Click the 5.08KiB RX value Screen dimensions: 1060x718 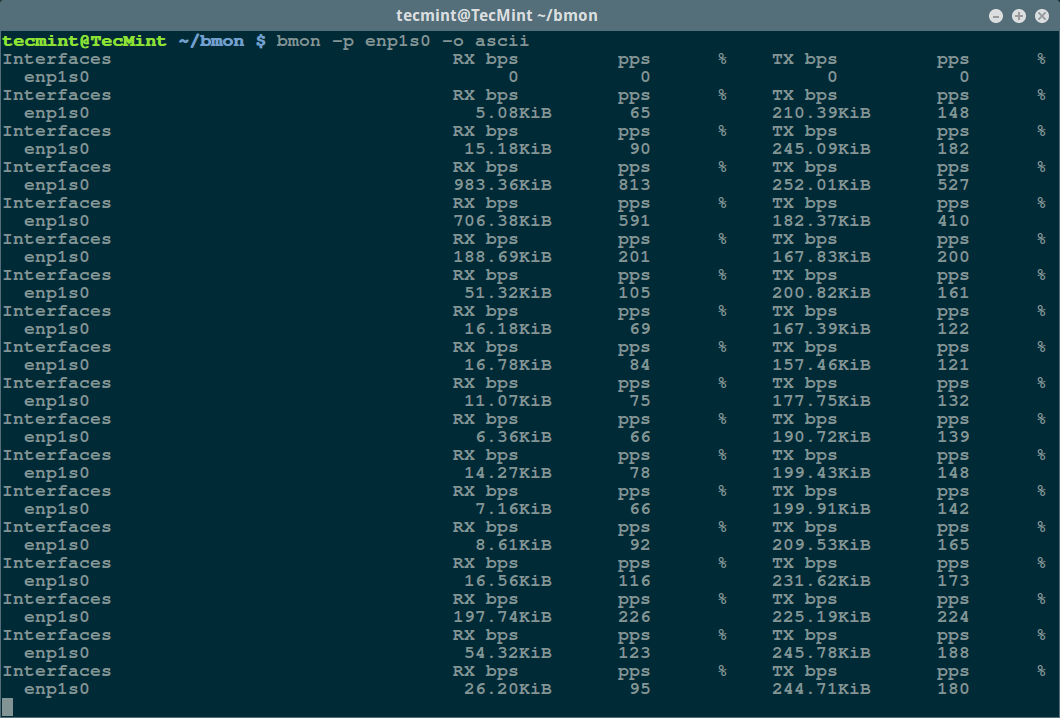pyautogui.click(x=516, y=113)
